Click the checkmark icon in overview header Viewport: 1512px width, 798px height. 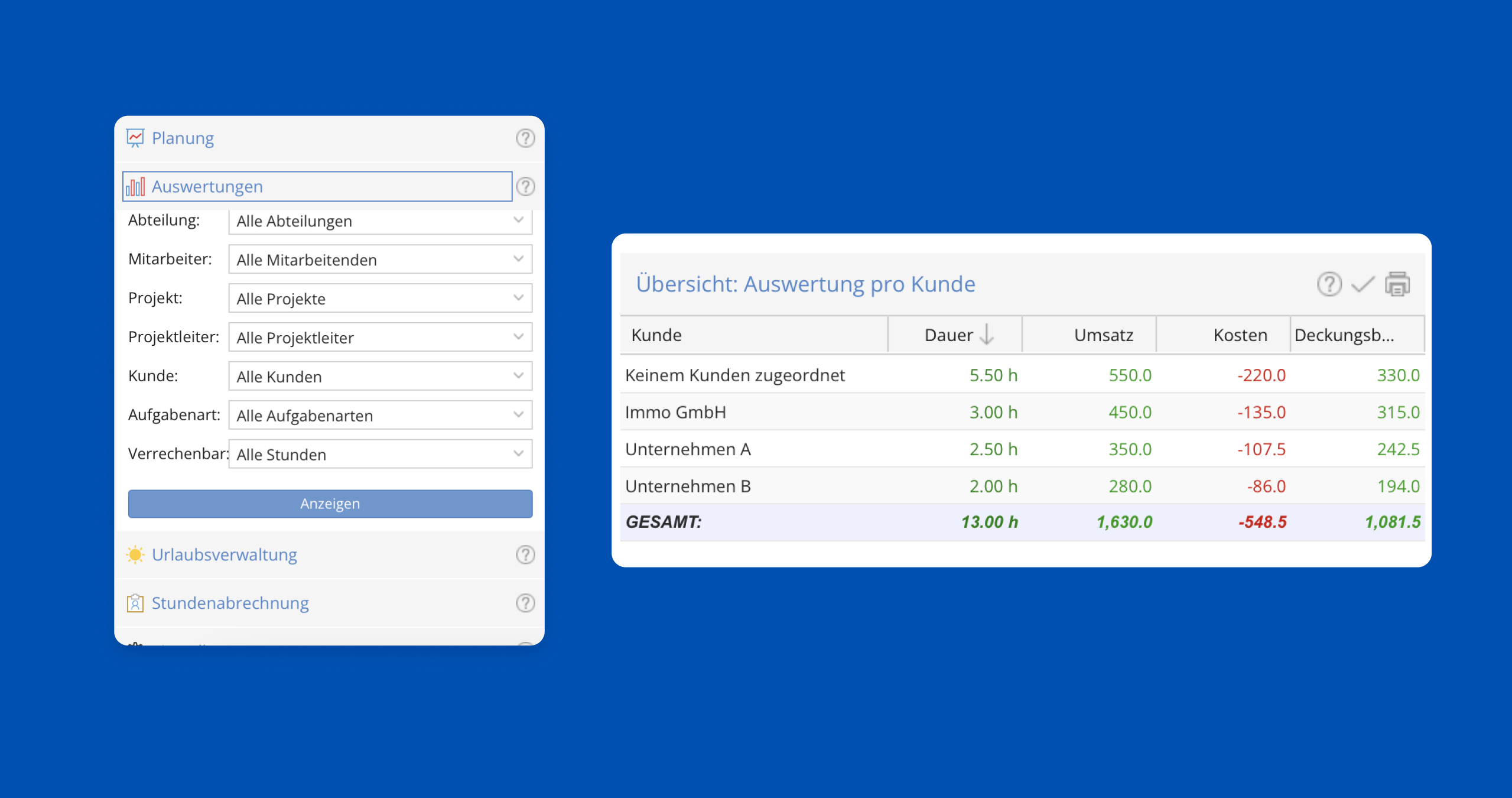coord(1363,284)
